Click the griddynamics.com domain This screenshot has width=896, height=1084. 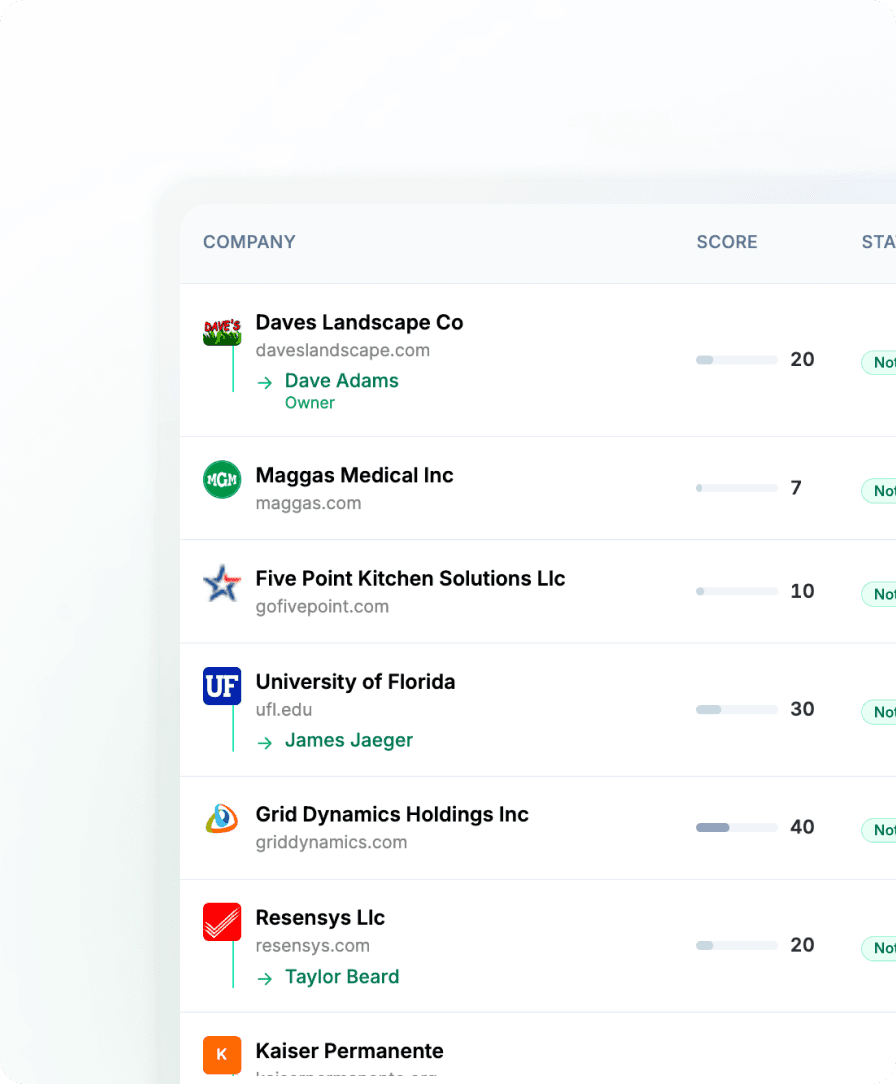pyautogui.click(x=331, y=842)
